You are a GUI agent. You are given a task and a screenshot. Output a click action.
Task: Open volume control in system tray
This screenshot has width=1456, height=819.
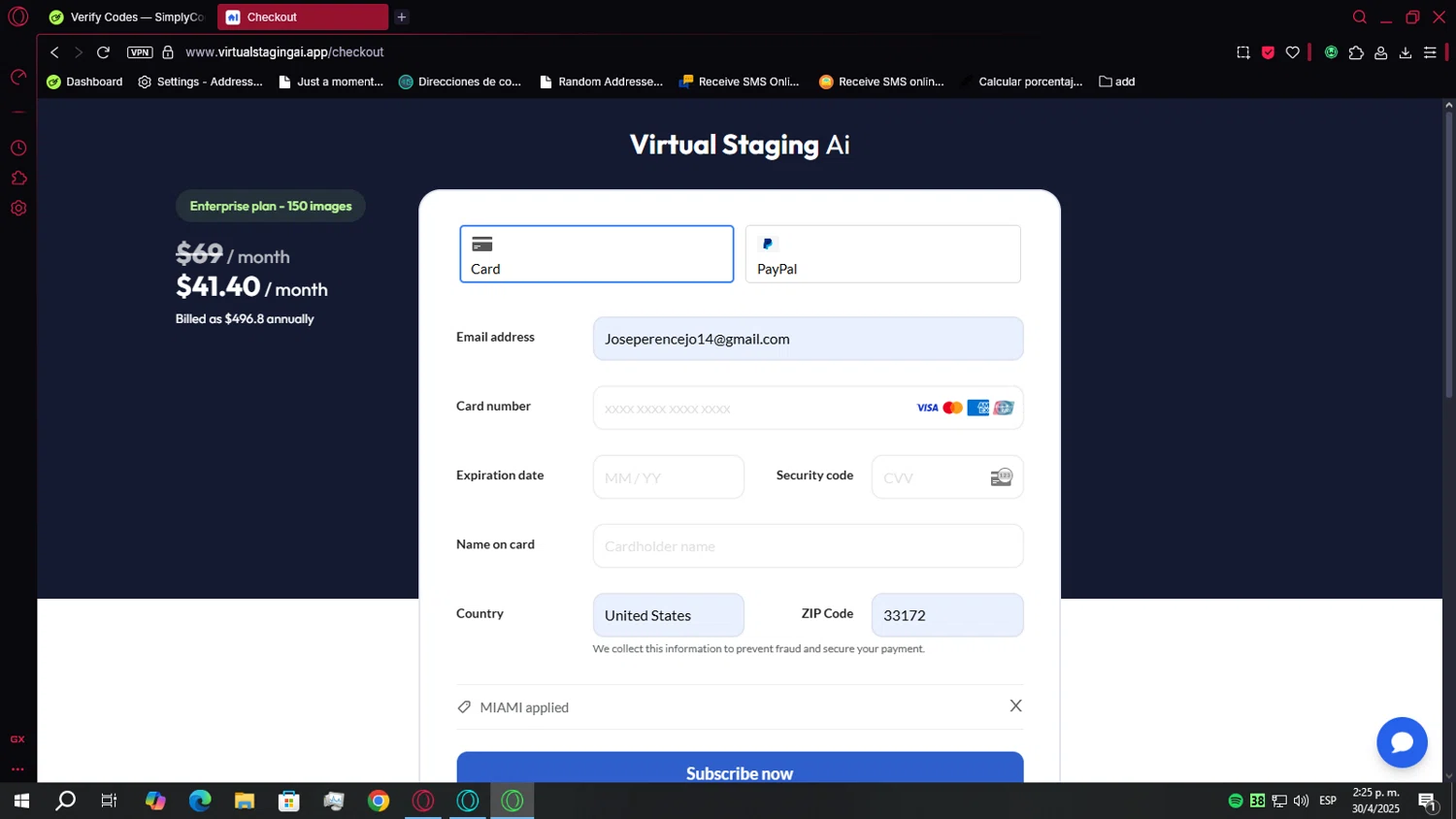pyautogui.click(x=1302, y=801)
